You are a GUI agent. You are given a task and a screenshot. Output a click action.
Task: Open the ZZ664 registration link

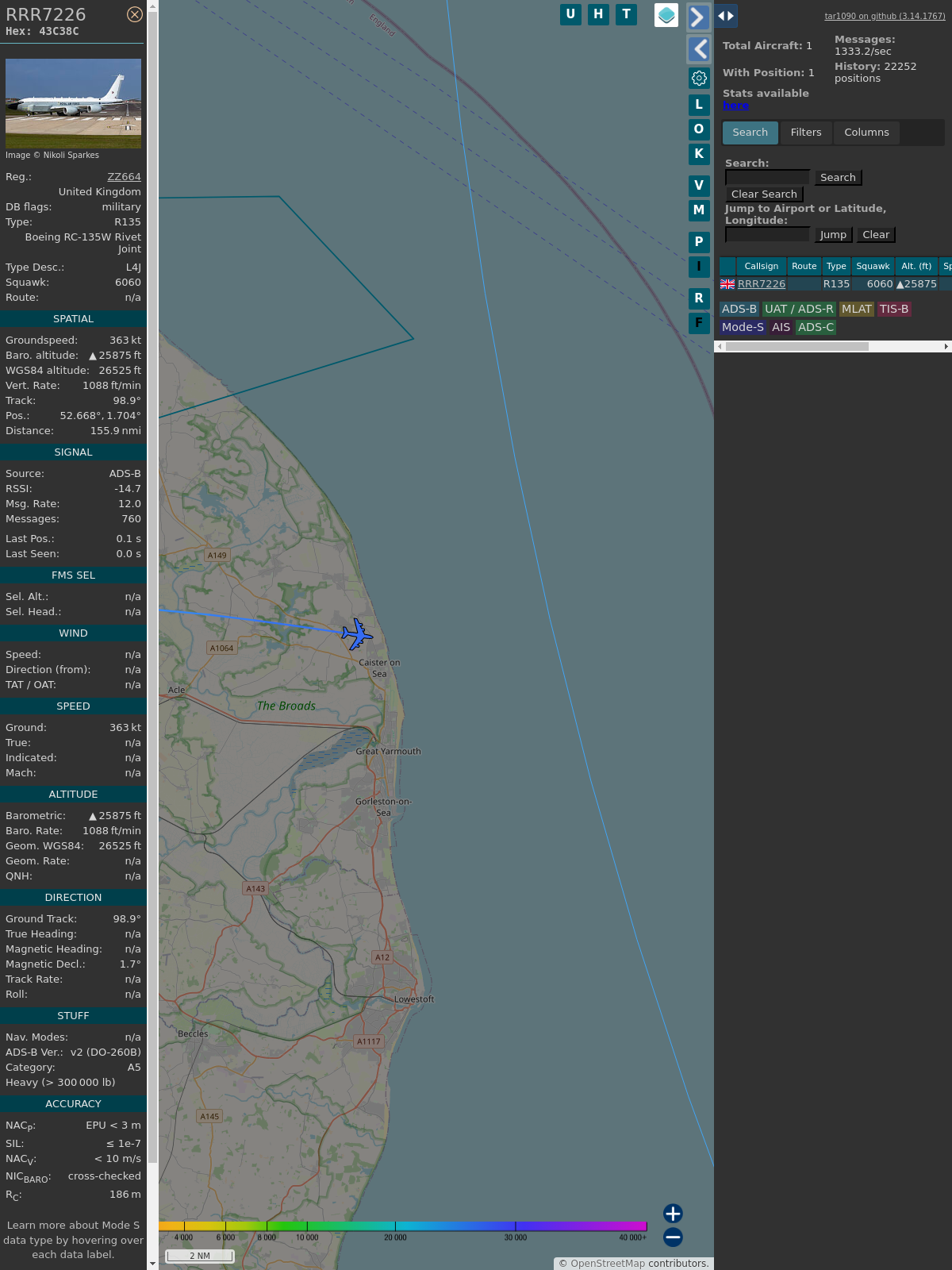tap(124, 177)
